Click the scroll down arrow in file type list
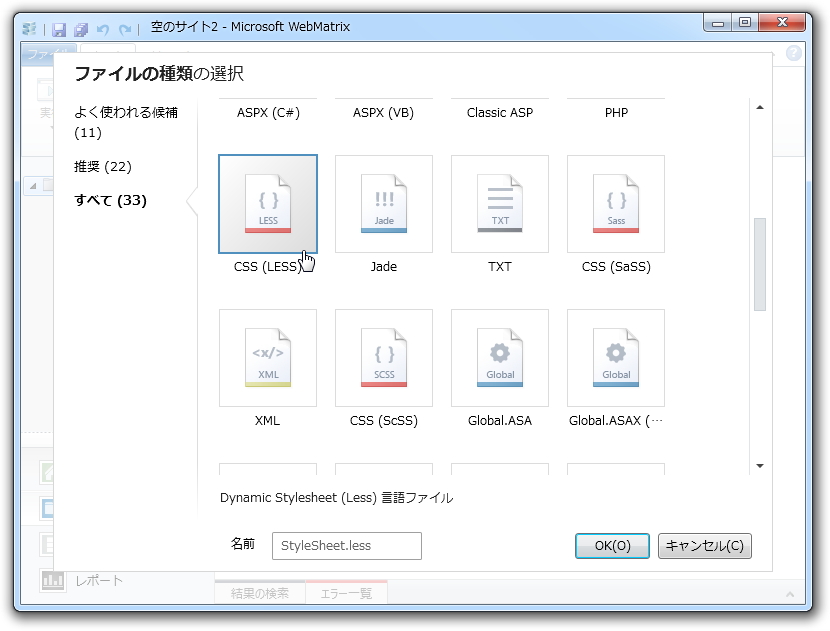 (760, 466)
